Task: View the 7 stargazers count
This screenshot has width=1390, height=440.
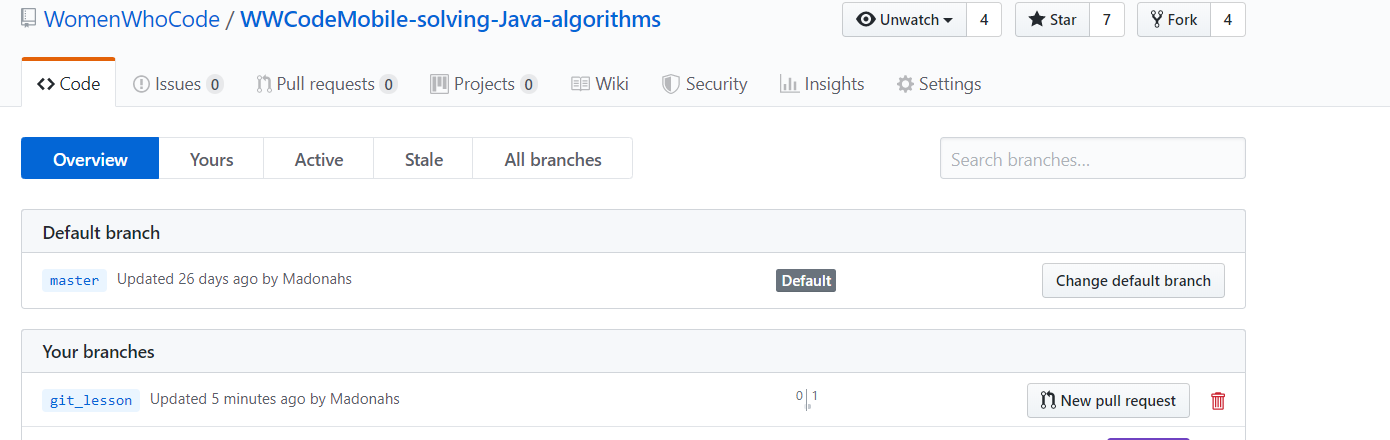Action: [x=1107, y=19]
